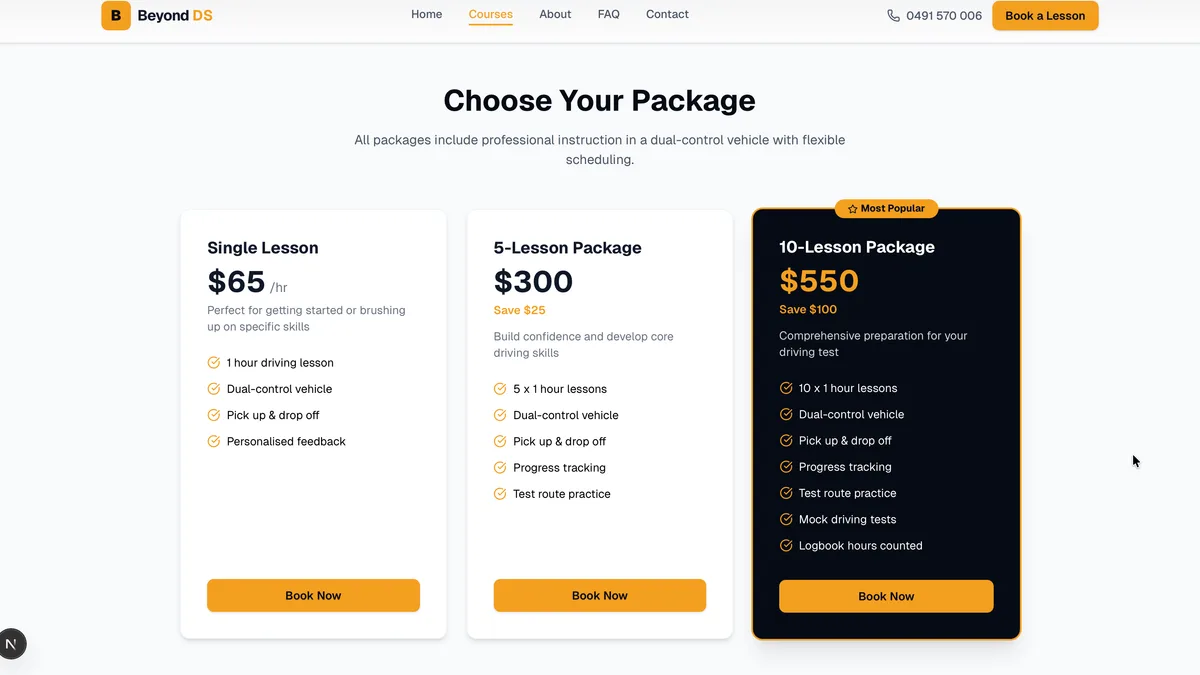1200x675 pixels.
Task: Click the phone icon beside 0491 570 006
Action: (x=893, y=16)
